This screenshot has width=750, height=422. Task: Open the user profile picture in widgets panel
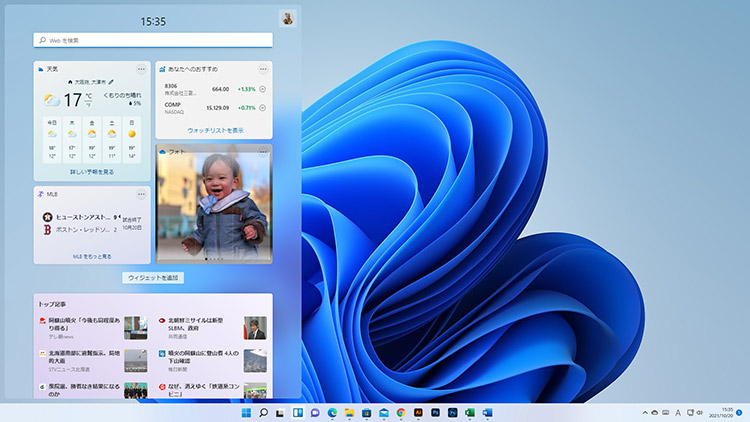coord(287,19)
